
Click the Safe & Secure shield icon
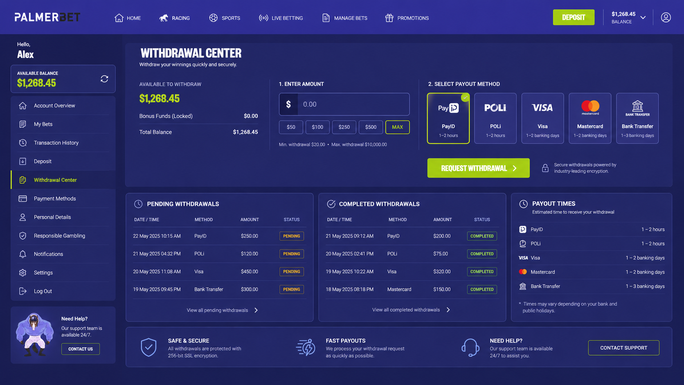[149, 348]
